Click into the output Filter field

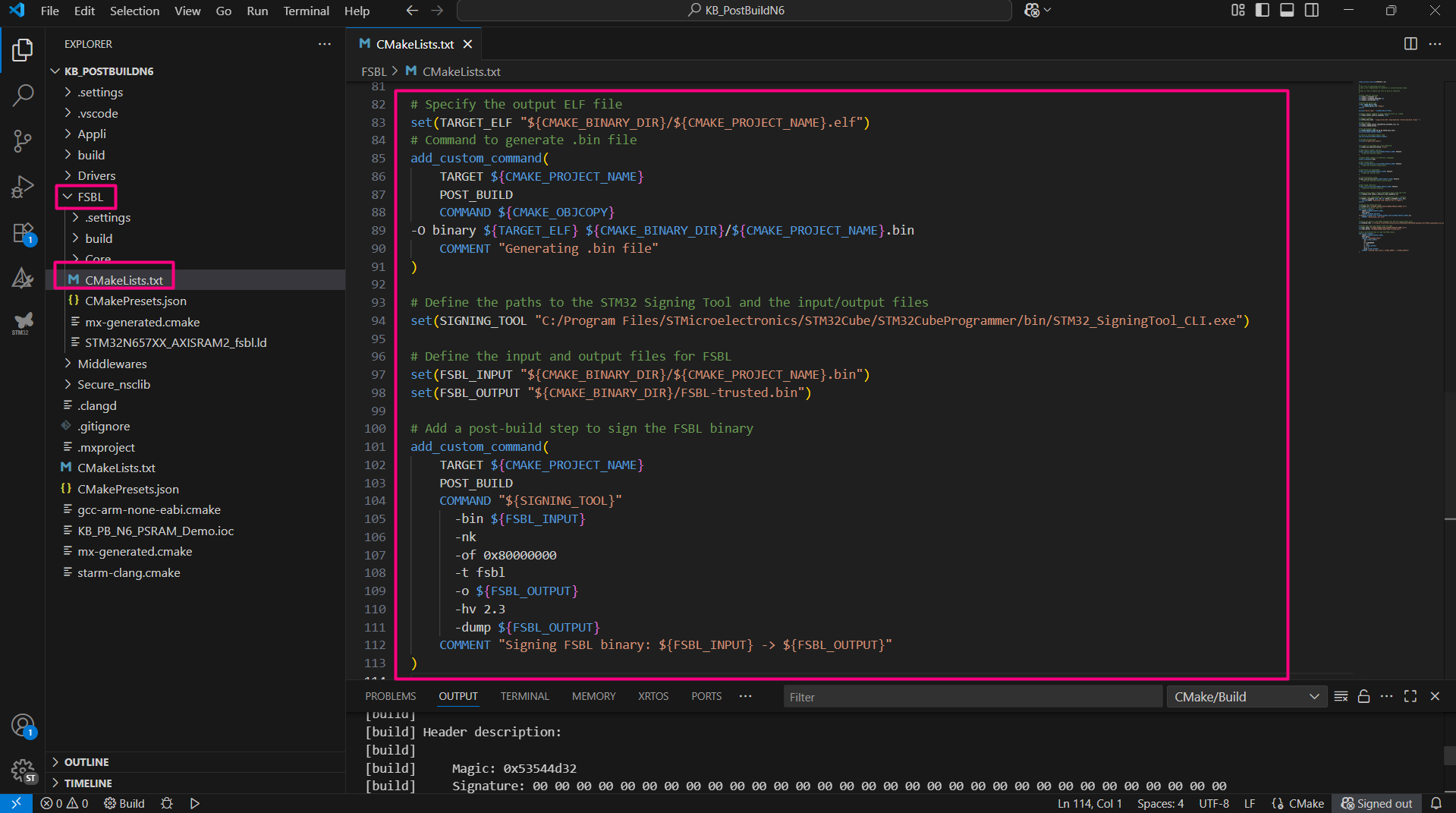(971, 697)
